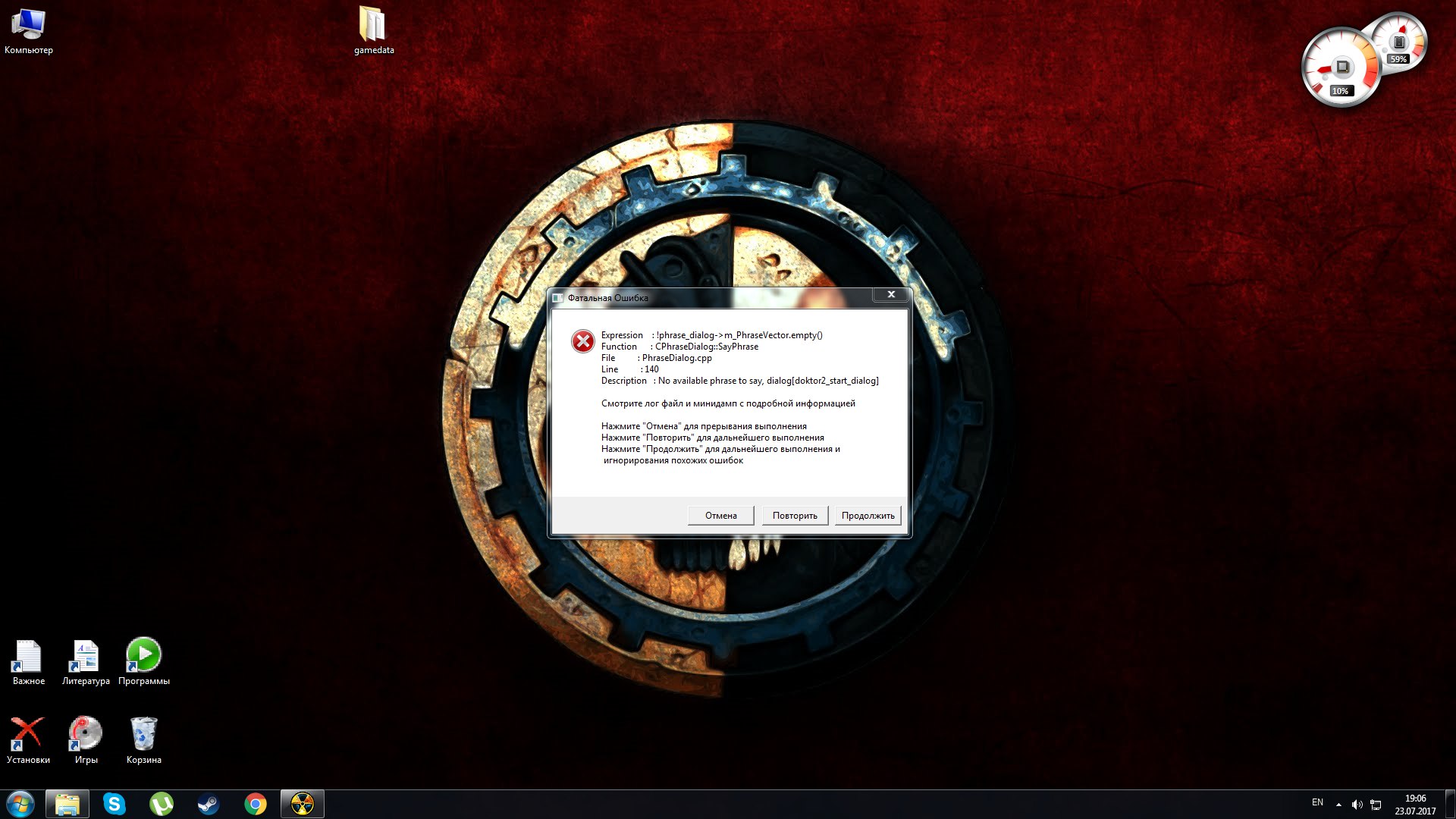Click the 'Line : 140' text
The height and width of the screenshot is (819, 1456).
coord(630,369)
